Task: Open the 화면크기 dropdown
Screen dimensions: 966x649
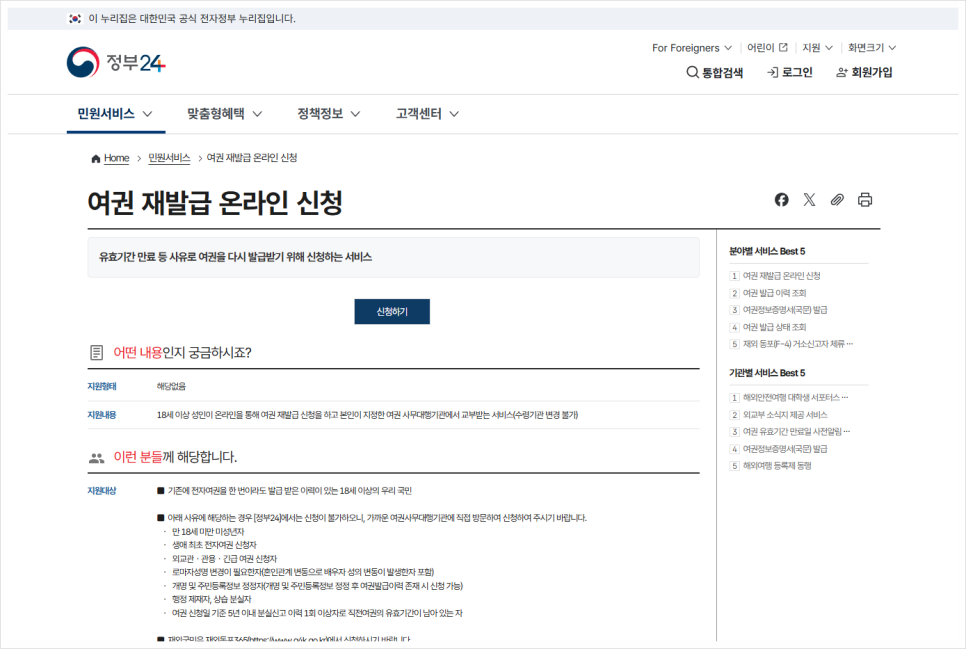Action: point(871,47)
